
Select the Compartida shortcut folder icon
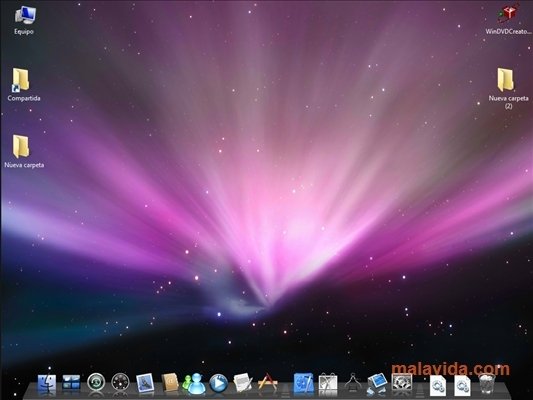21,80
